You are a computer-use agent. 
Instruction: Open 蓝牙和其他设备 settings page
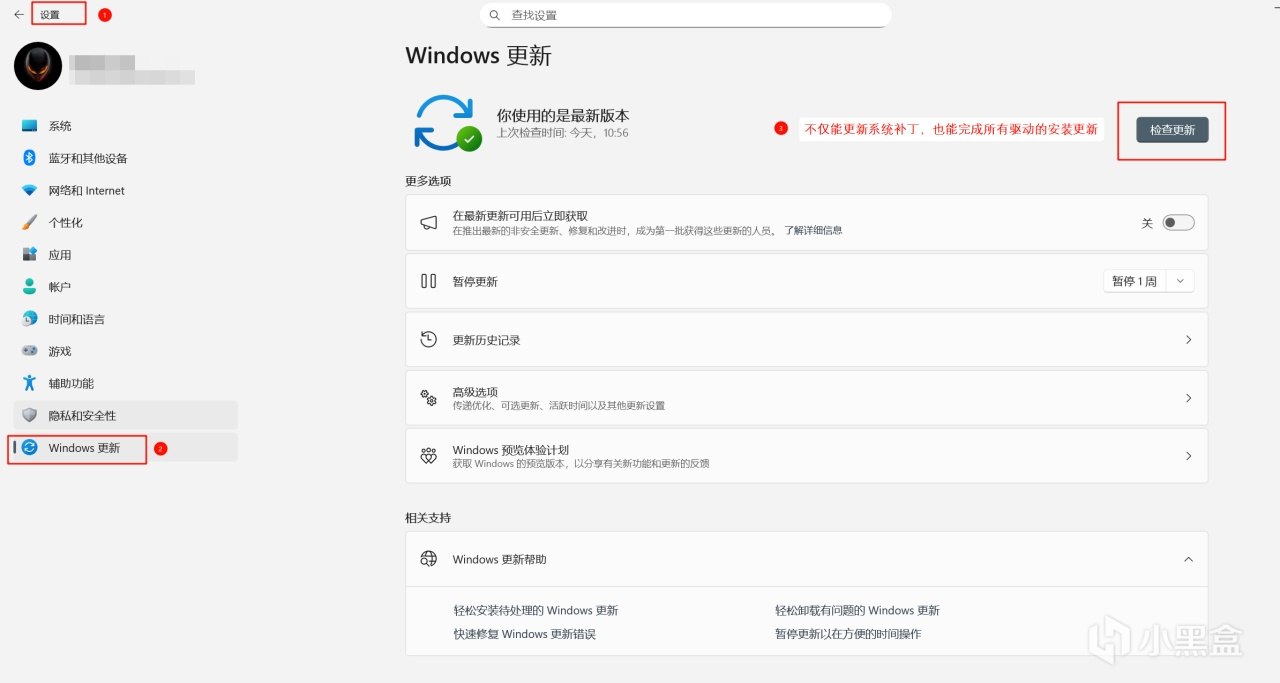pos(125,158)
